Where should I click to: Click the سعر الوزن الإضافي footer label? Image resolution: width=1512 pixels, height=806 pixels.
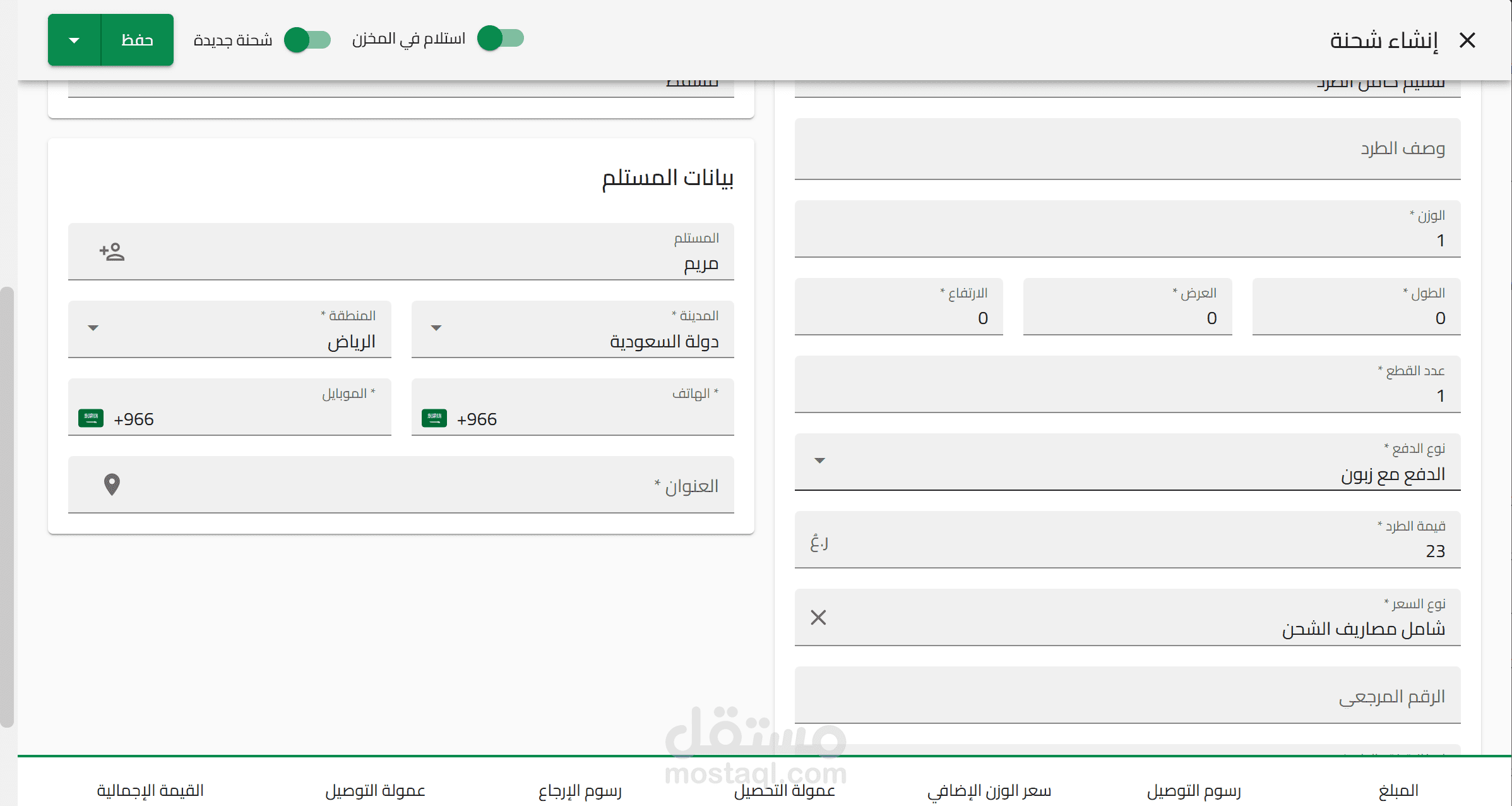point(989,791)
